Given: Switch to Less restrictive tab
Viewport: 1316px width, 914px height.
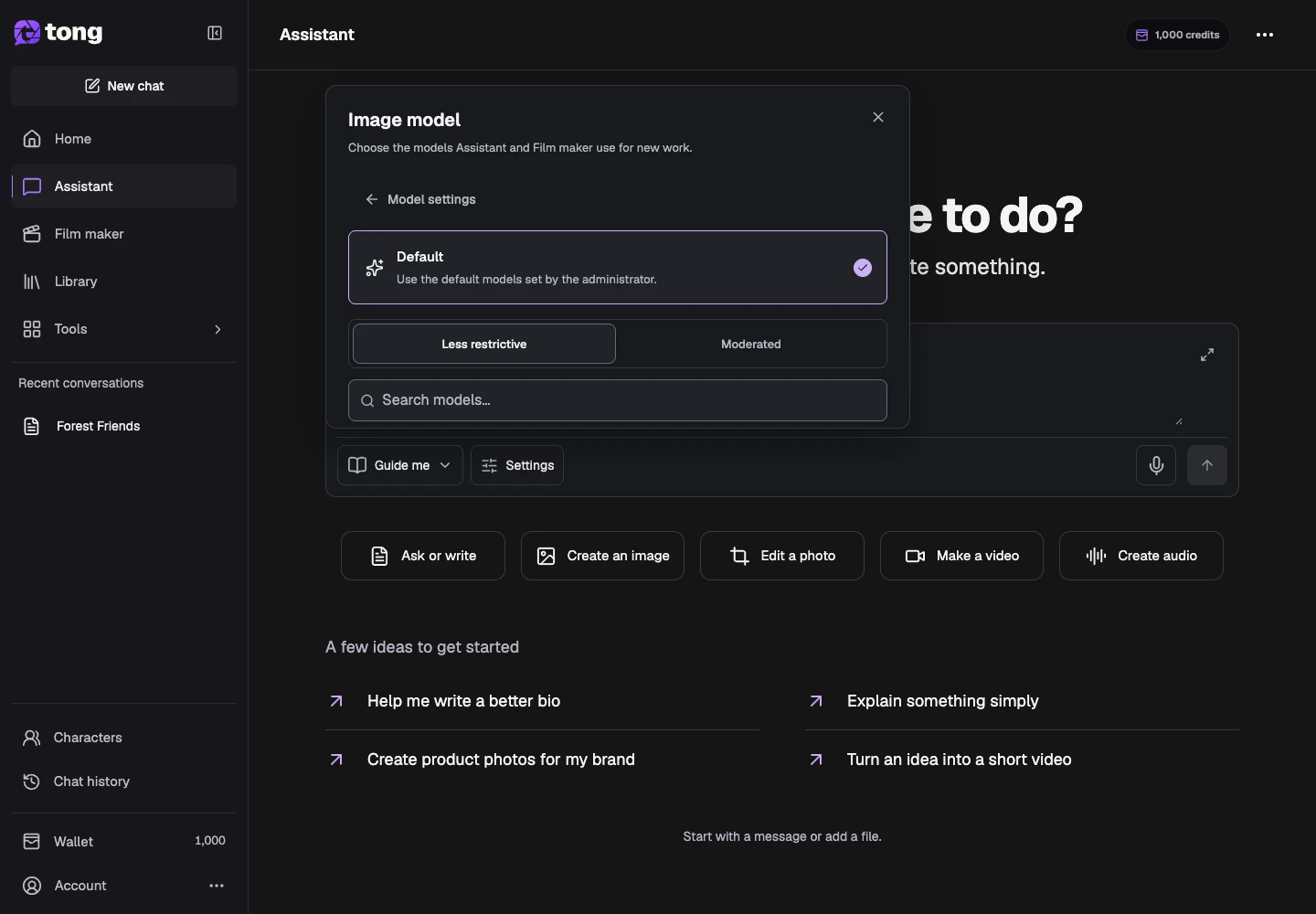Looking at the screenshot, I should click(x=484, y=344).
